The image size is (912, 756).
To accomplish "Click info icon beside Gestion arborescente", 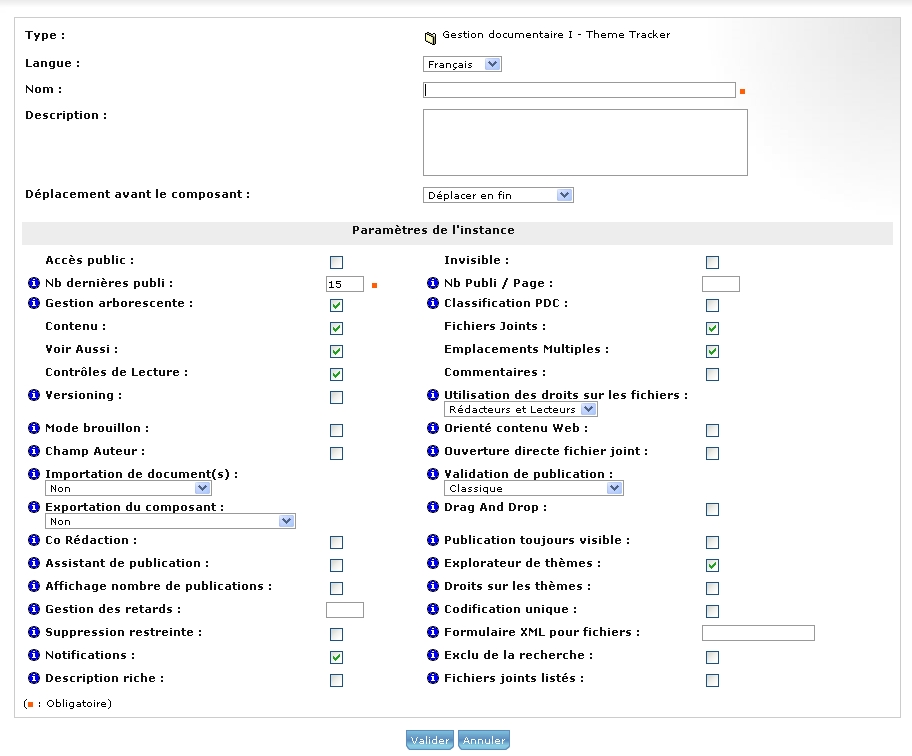I will click(x=34, y=303).
